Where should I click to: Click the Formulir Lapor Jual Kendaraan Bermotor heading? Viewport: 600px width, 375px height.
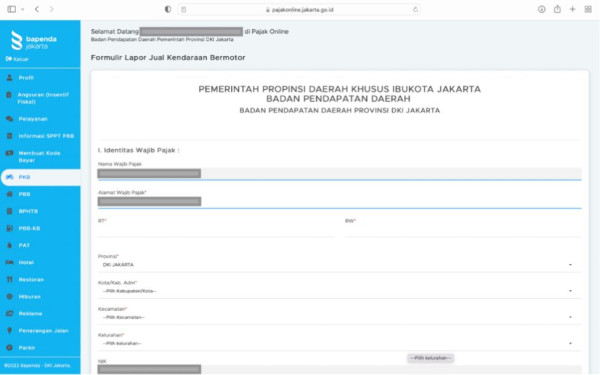168,58
